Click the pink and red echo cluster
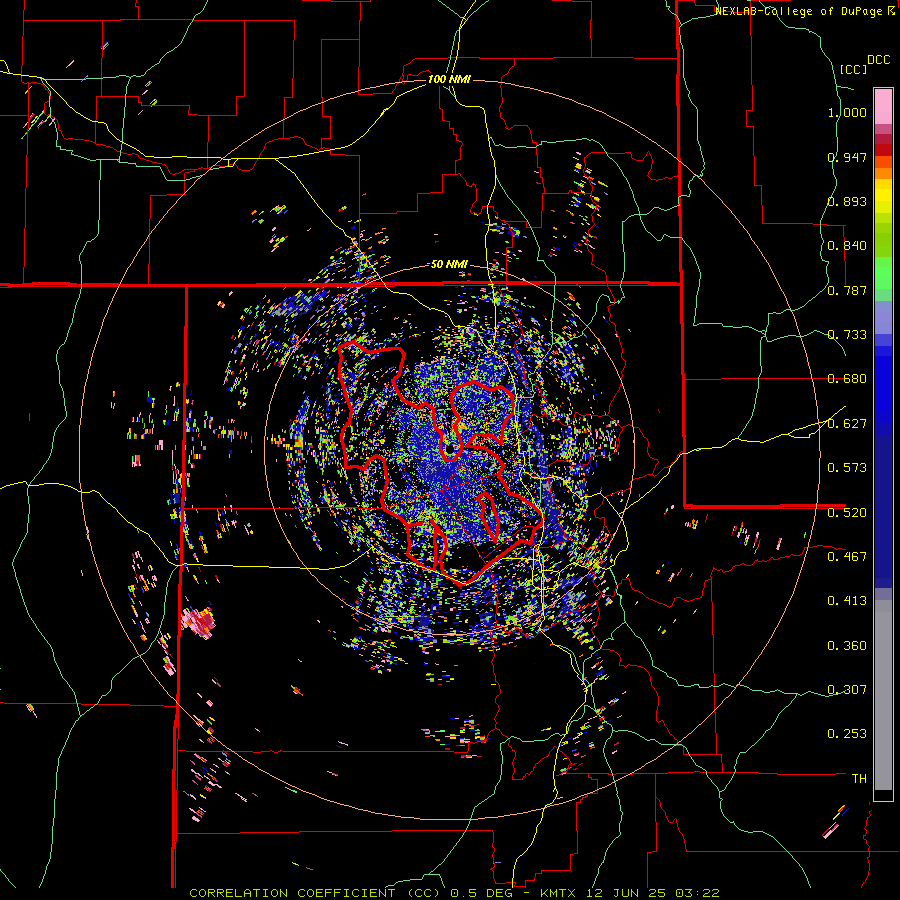900x900 pixels. pos(199,621)
